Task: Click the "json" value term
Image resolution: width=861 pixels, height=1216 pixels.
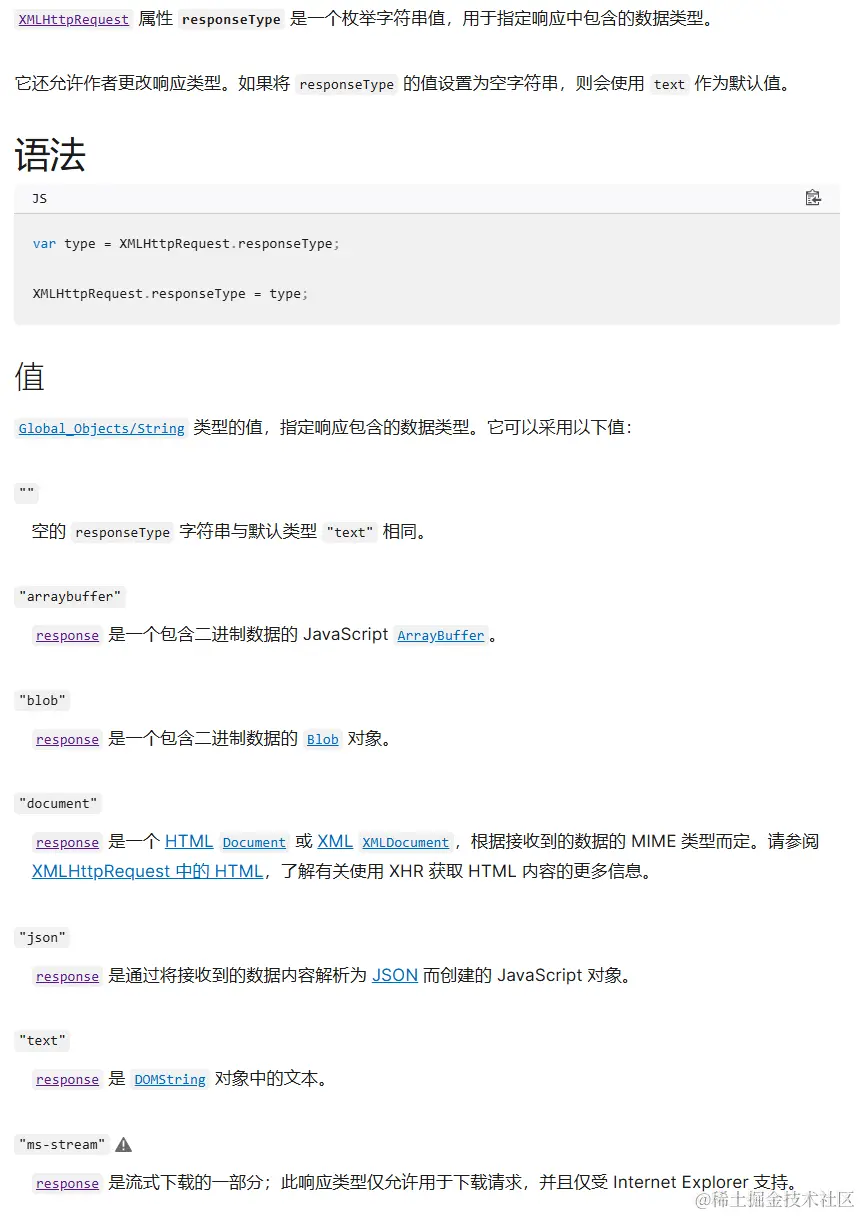Action: coord(43,937)
